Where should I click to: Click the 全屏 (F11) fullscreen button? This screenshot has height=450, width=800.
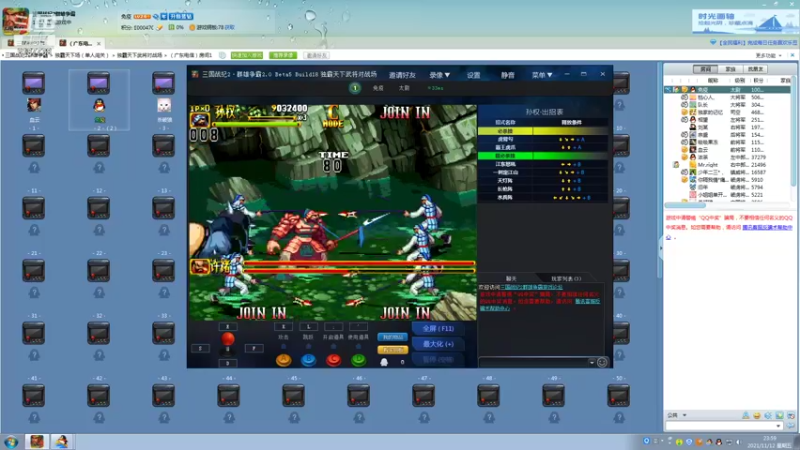tap(438, 329)
